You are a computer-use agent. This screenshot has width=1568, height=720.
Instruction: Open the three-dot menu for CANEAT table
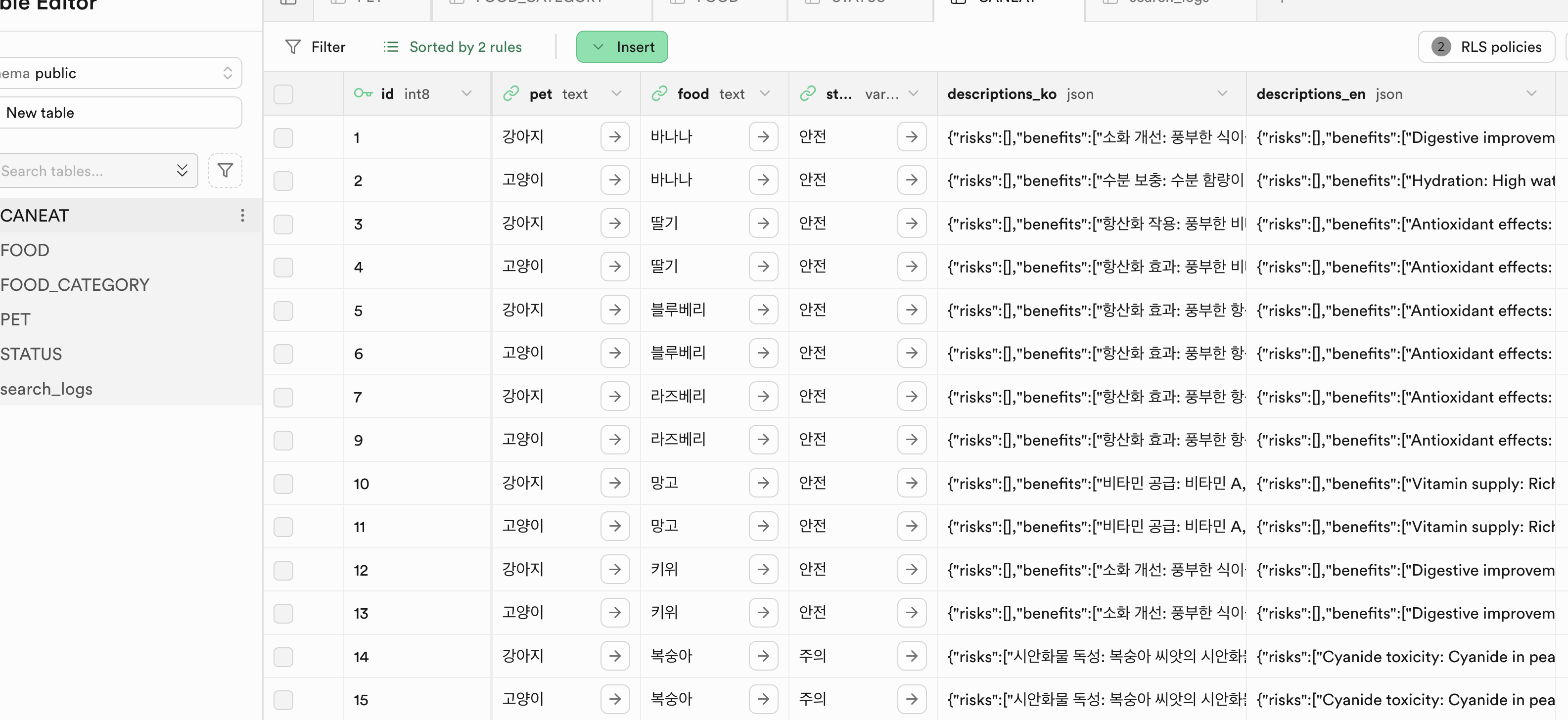(242, 215)
